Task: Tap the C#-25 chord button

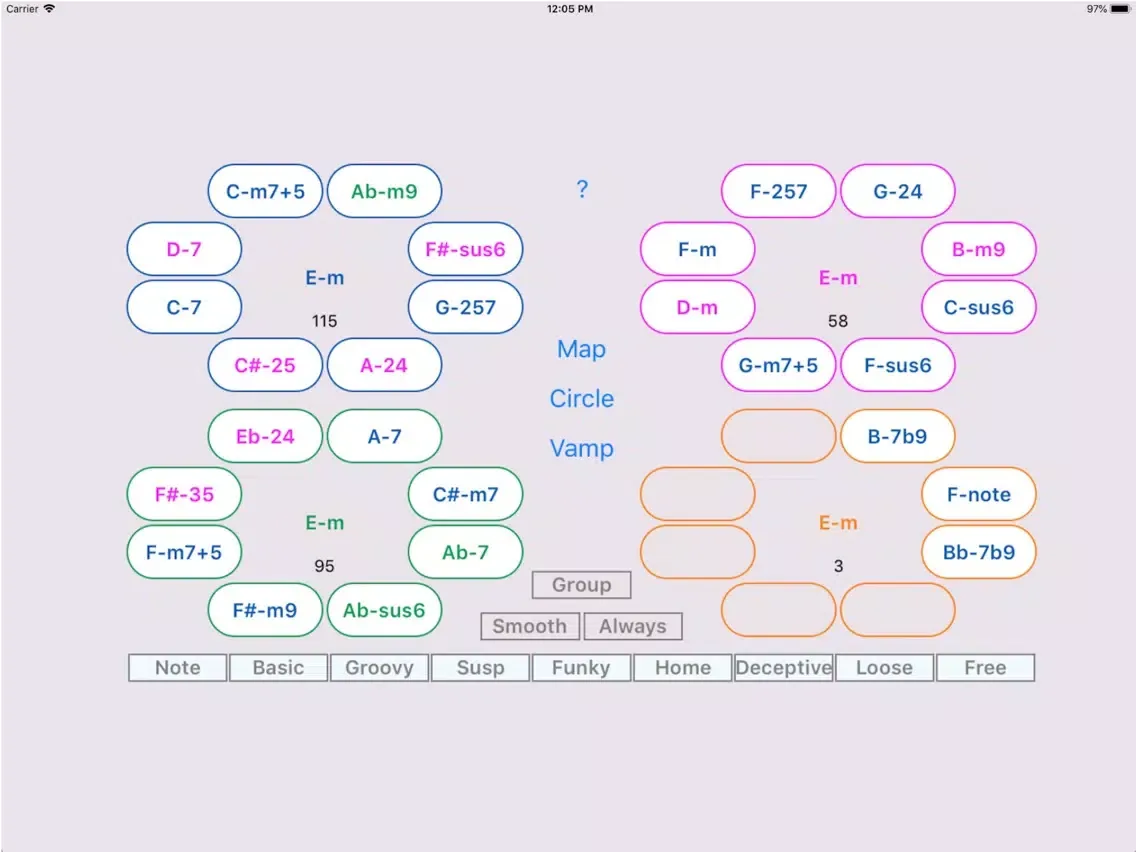Action: (265, 365)
